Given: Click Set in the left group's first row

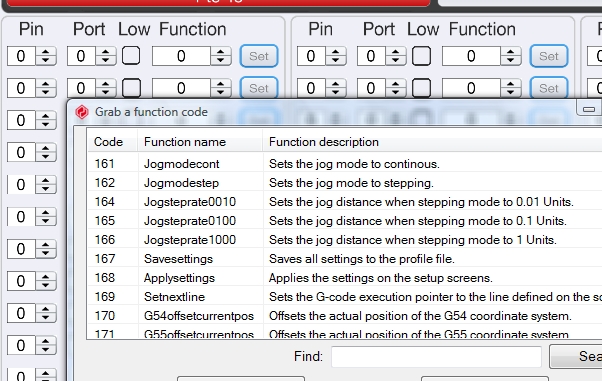Looking at the screenshot, I should tap(259, 56).
